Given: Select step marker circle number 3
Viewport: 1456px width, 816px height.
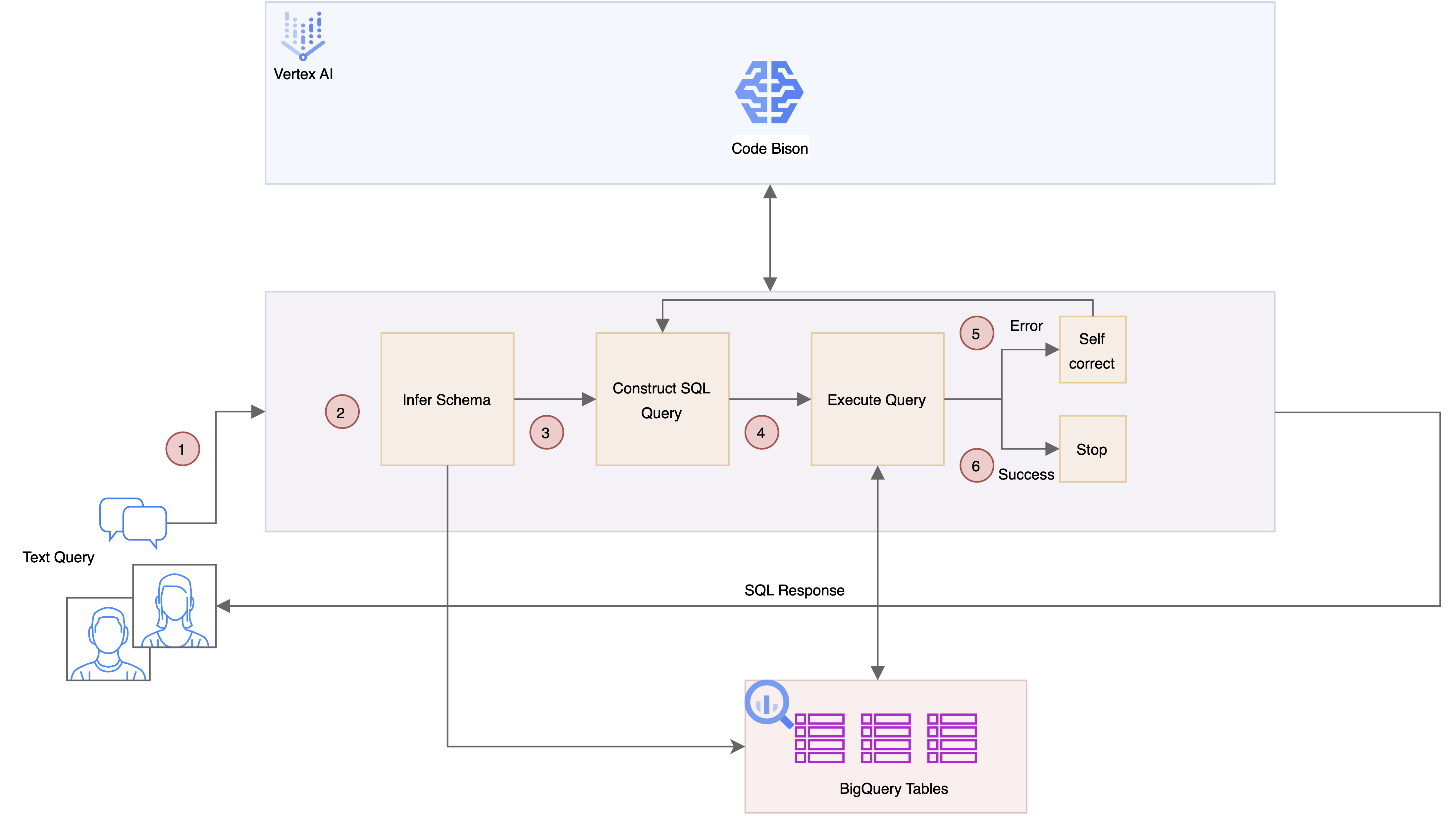Looking at the screenshot, I should click(546, 433).
